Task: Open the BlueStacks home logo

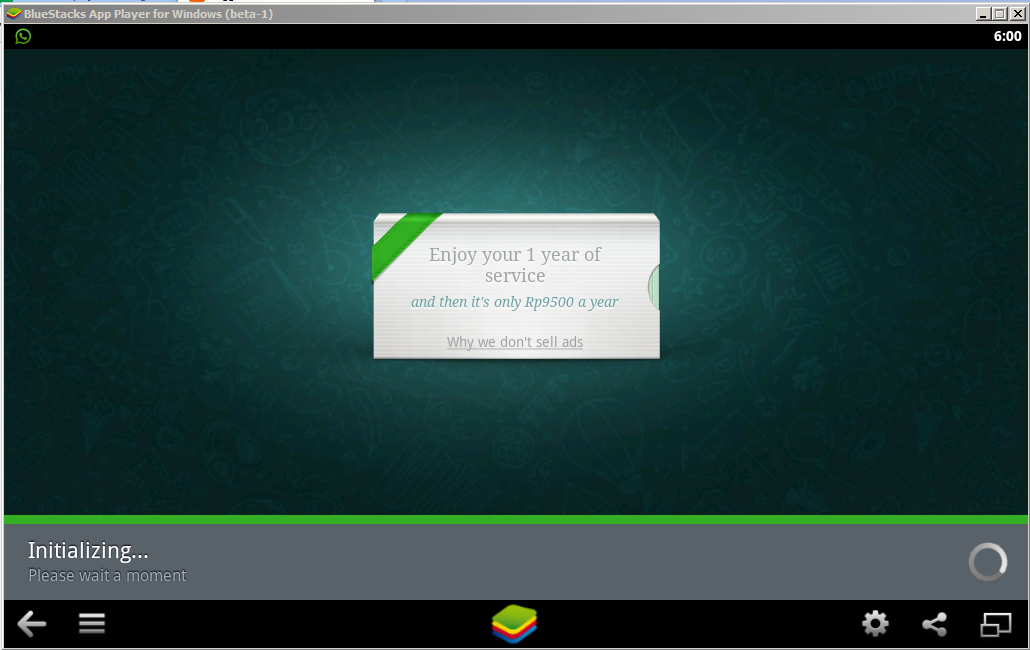Action: click(x=514, y=624)
